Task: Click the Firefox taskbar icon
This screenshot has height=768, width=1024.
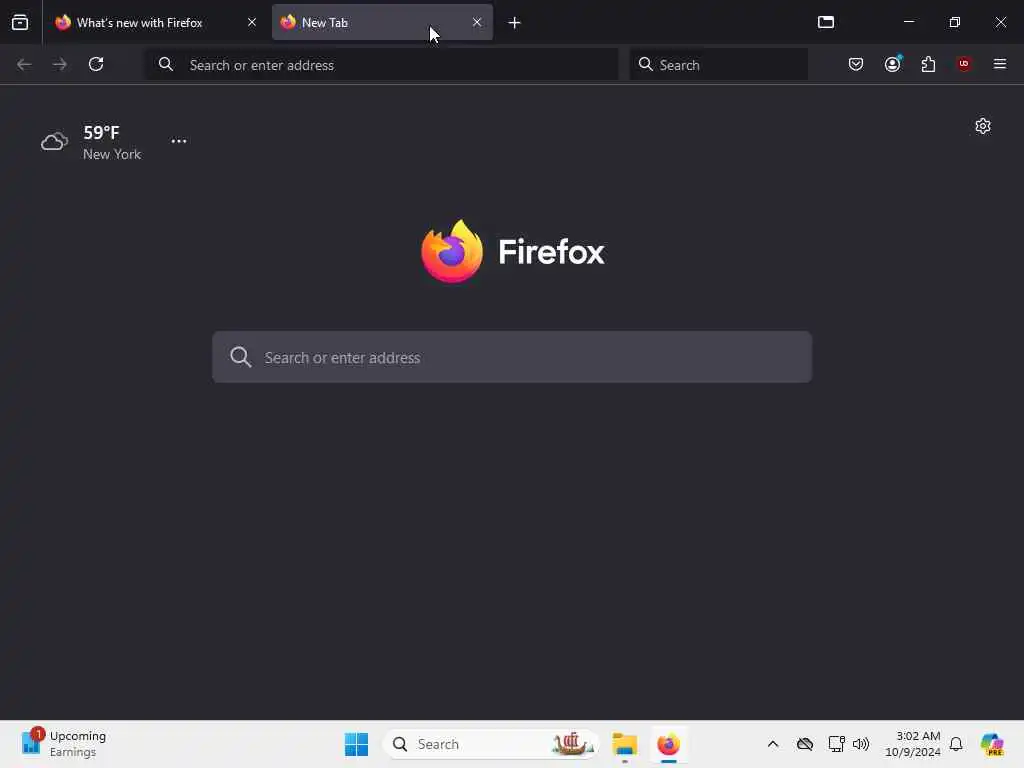Action: [x=669, y=744]
